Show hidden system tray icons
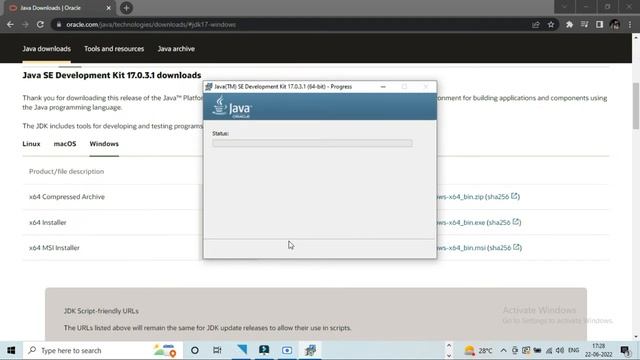 point(503,350)
